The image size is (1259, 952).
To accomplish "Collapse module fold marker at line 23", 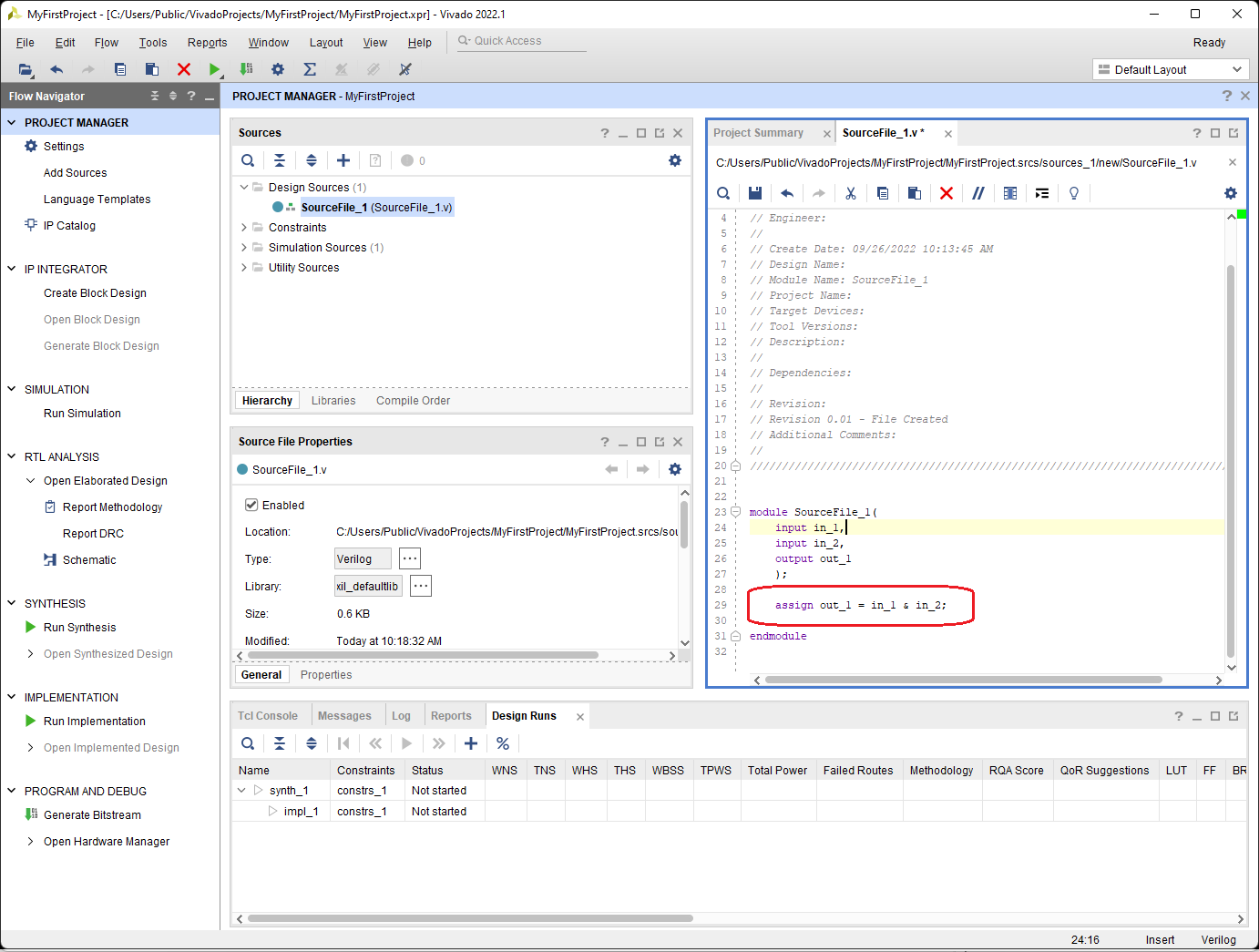I will (x=735, y=512).
